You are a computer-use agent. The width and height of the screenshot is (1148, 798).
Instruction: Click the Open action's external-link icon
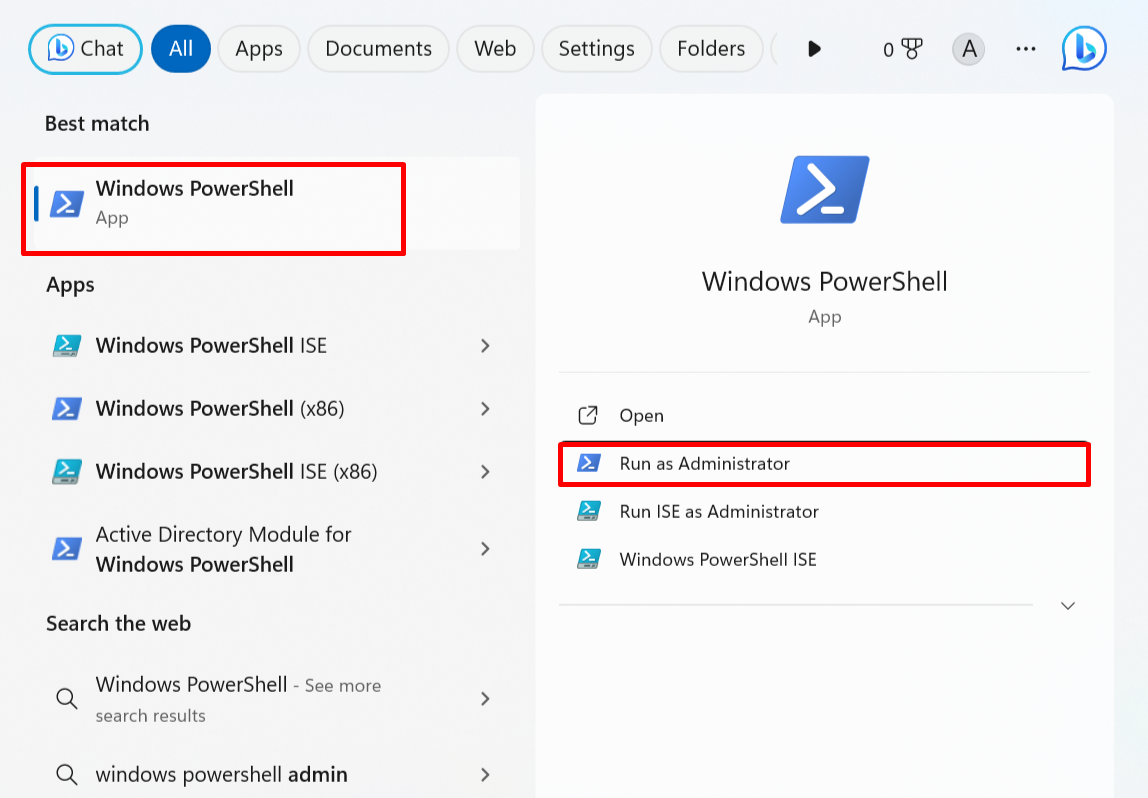coord(588,416)
